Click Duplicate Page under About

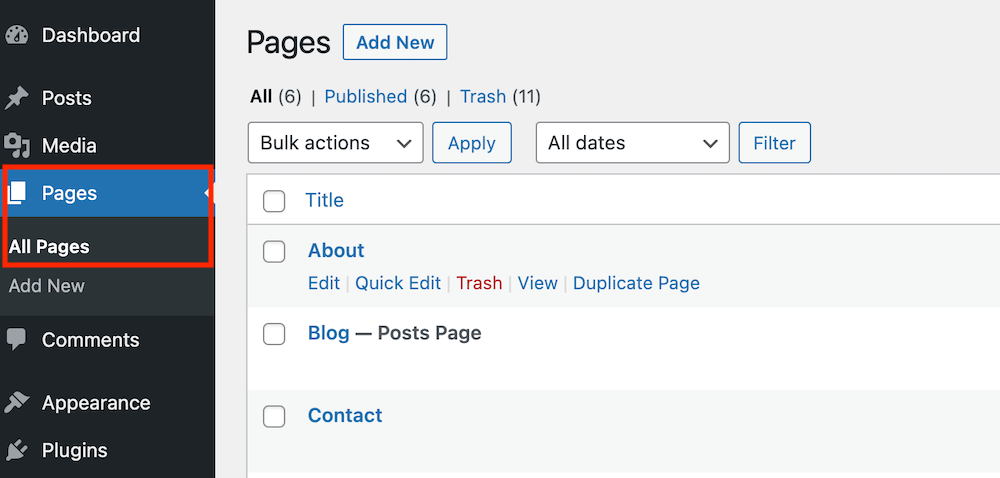636,283
